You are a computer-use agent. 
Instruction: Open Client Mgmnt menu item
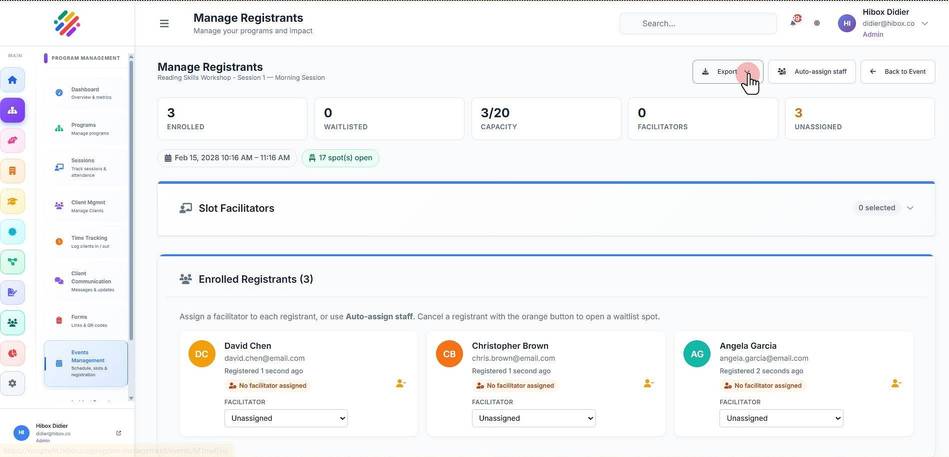pyautogui.click(x=85, y=206)
